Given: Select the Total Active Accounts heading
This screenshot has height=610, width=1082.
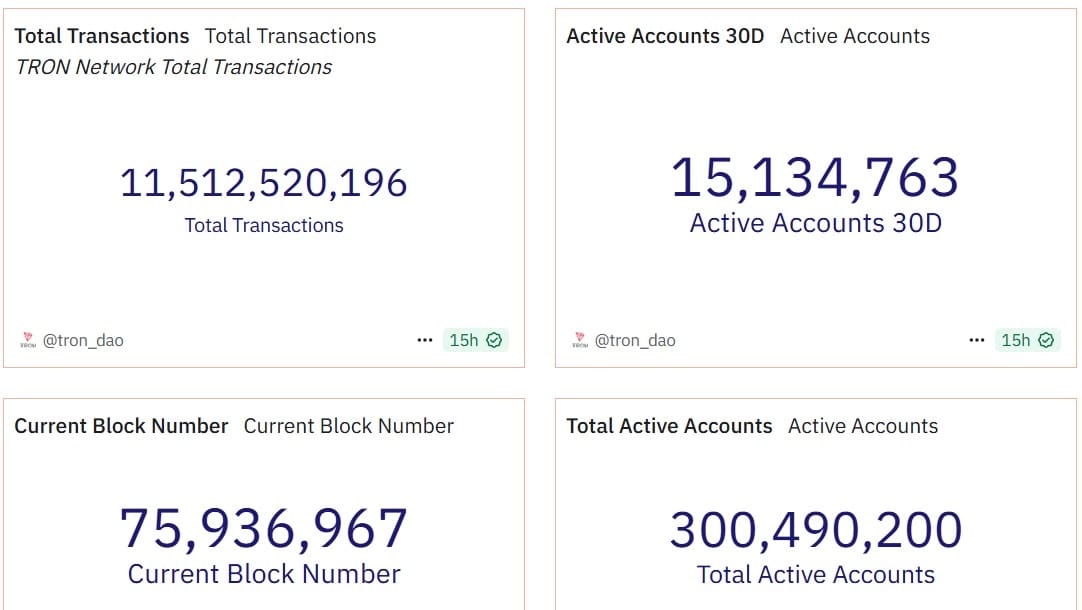Looking at the screenshot, I should pos(669,426).
